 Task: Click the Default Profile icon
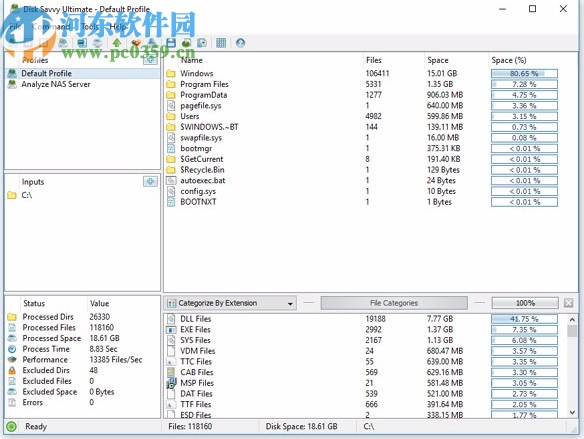[12, 73]
